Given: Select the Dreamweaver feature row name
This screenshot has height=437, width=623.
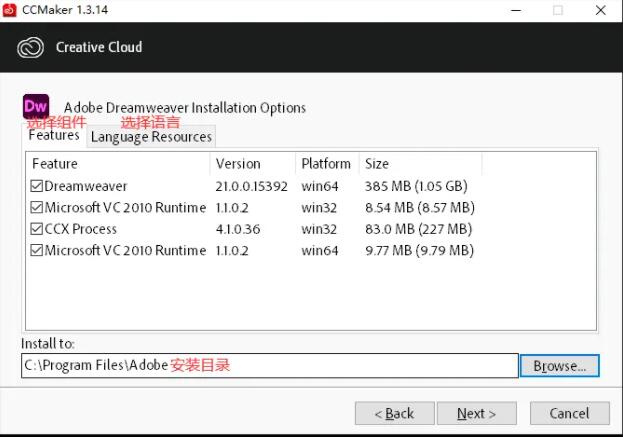Looking at the screenshot, I should (86, 186).
